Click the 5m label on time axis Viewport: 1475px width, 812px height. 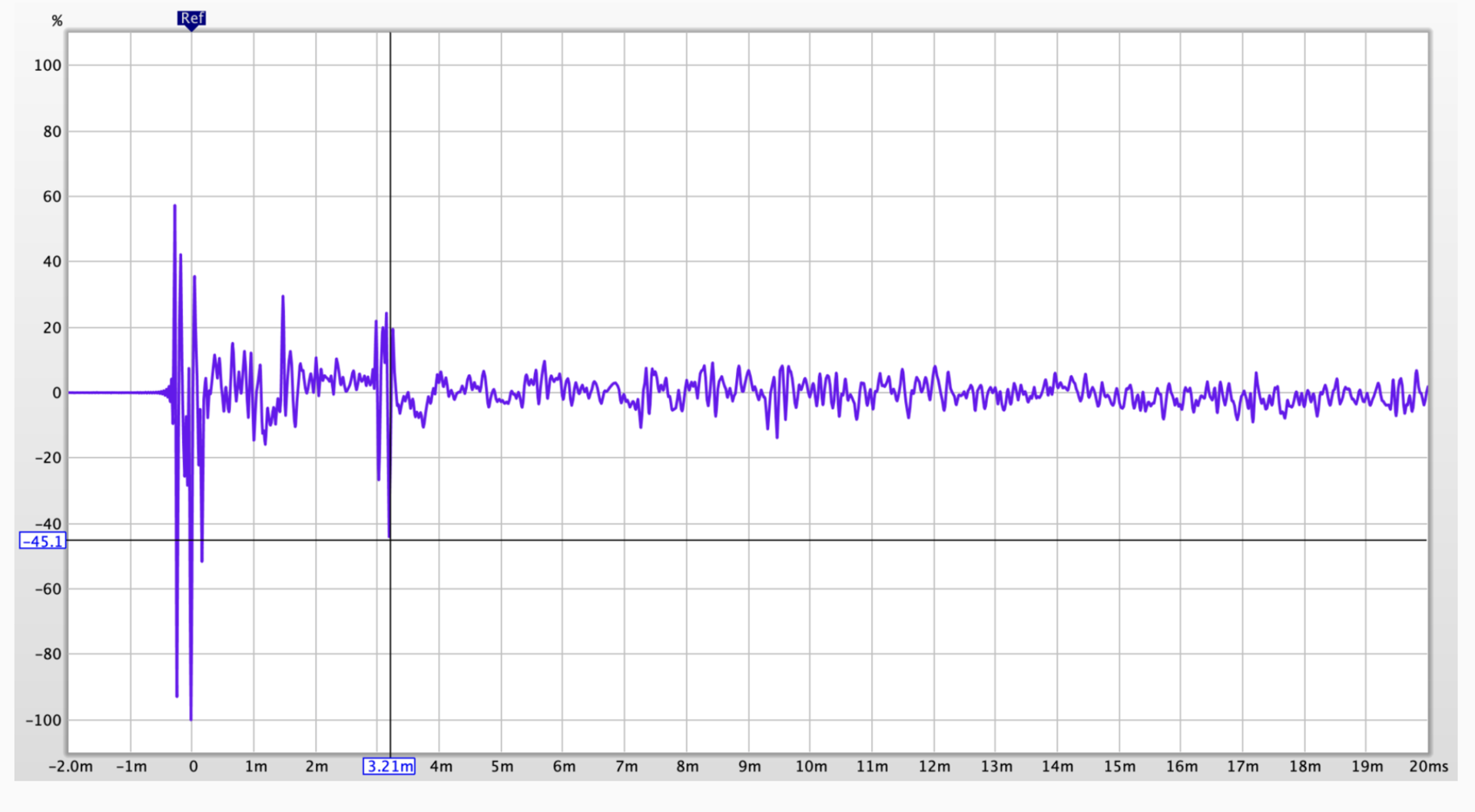pos(502,766)
